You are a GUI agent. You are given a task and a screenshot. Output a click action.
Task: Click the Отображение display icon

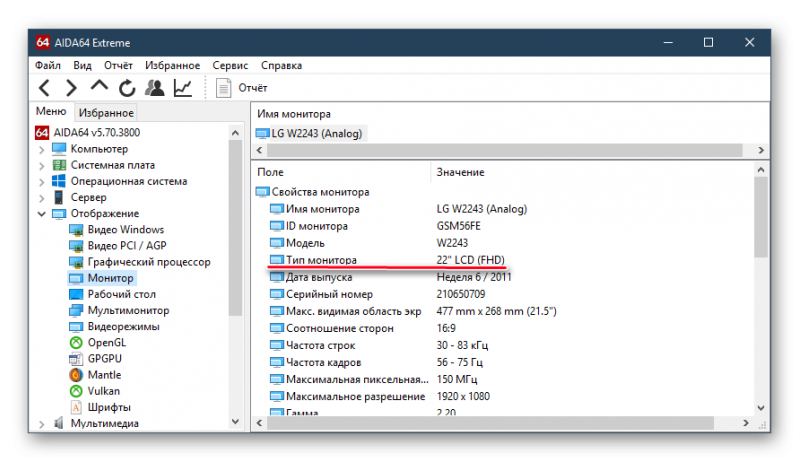(x=59, y=214)
